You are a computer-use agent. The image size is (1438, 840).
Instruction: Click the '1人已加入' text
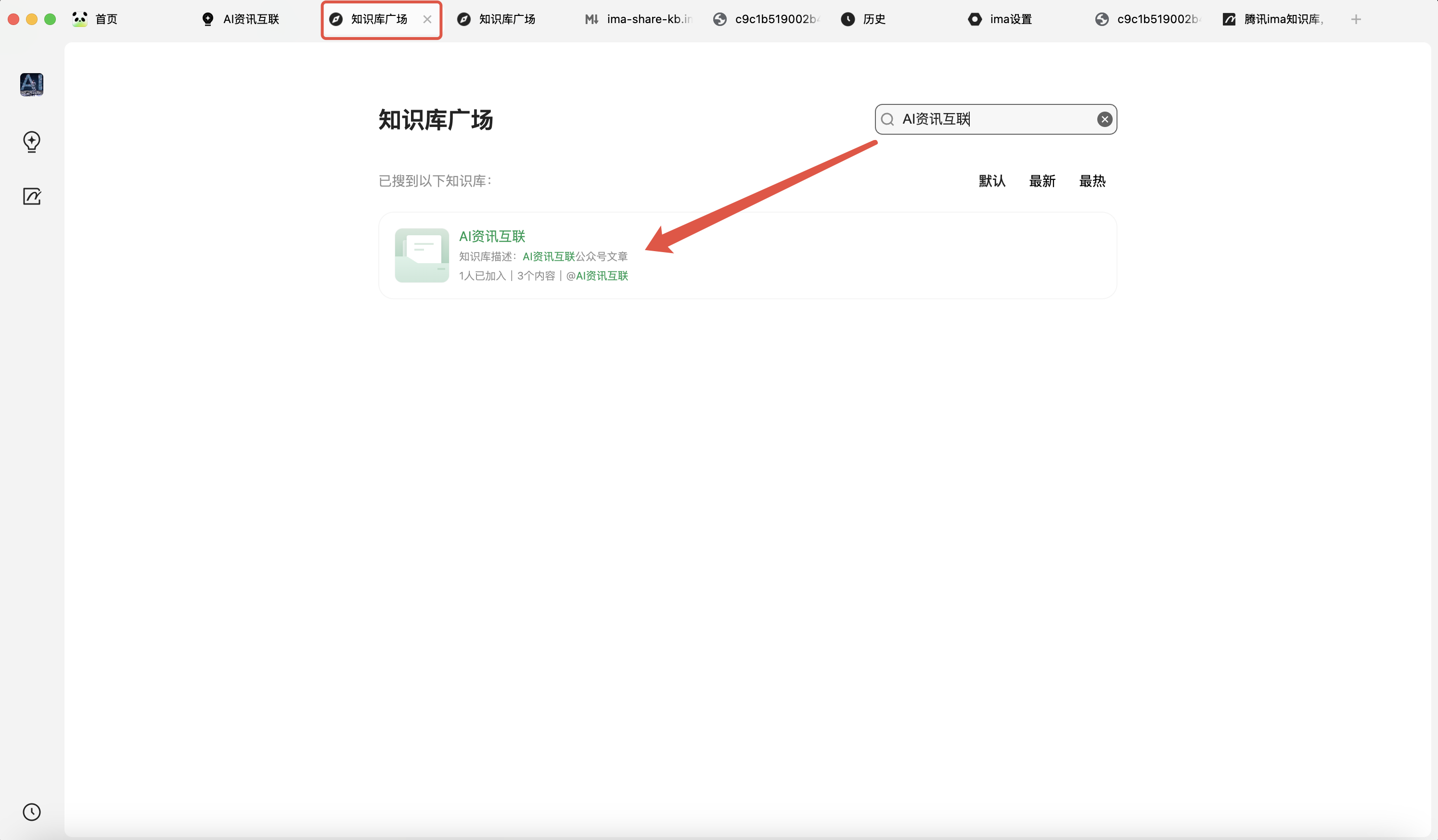click(482, 276)
